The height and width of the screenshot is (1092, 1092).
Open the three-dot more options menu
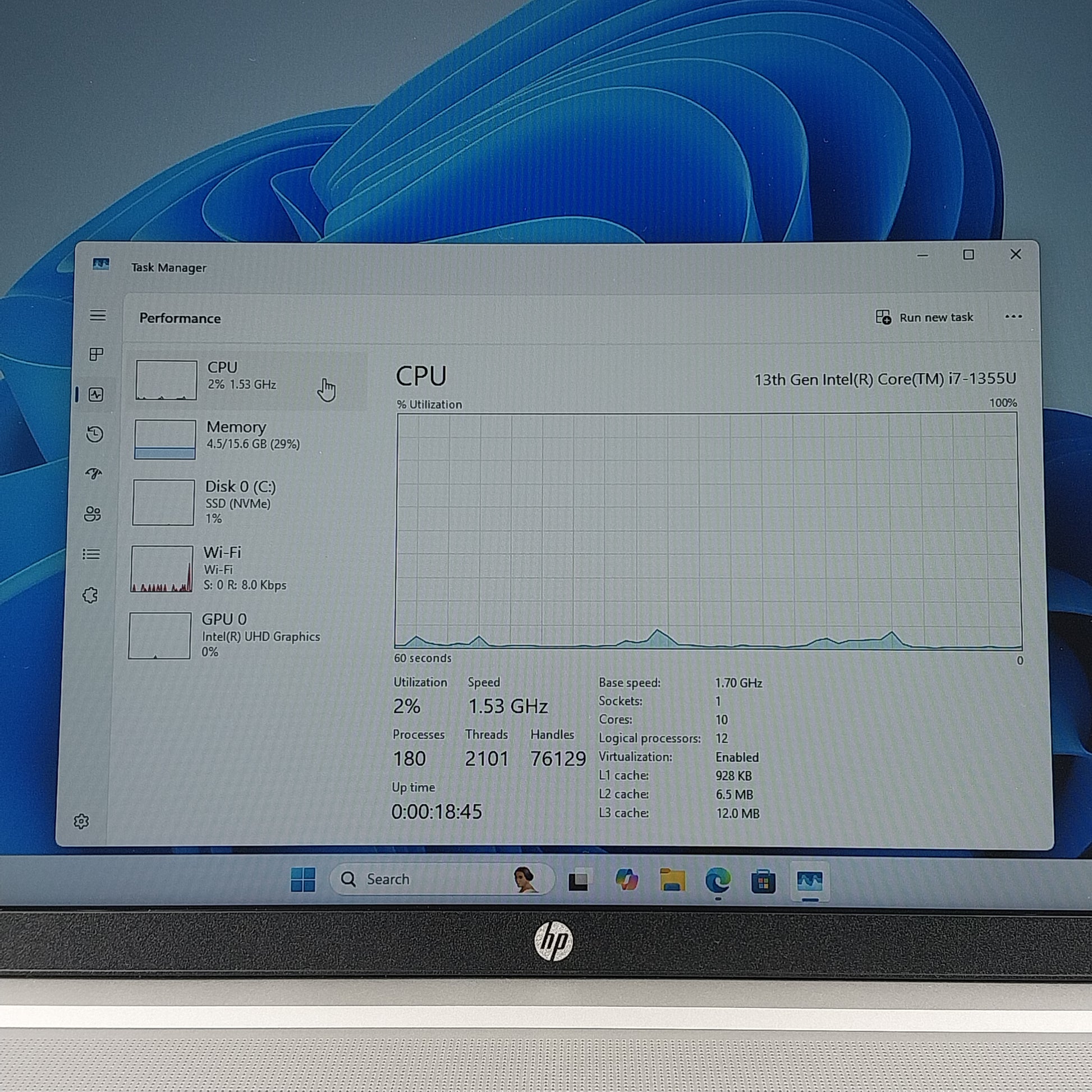coord(1013,316)
